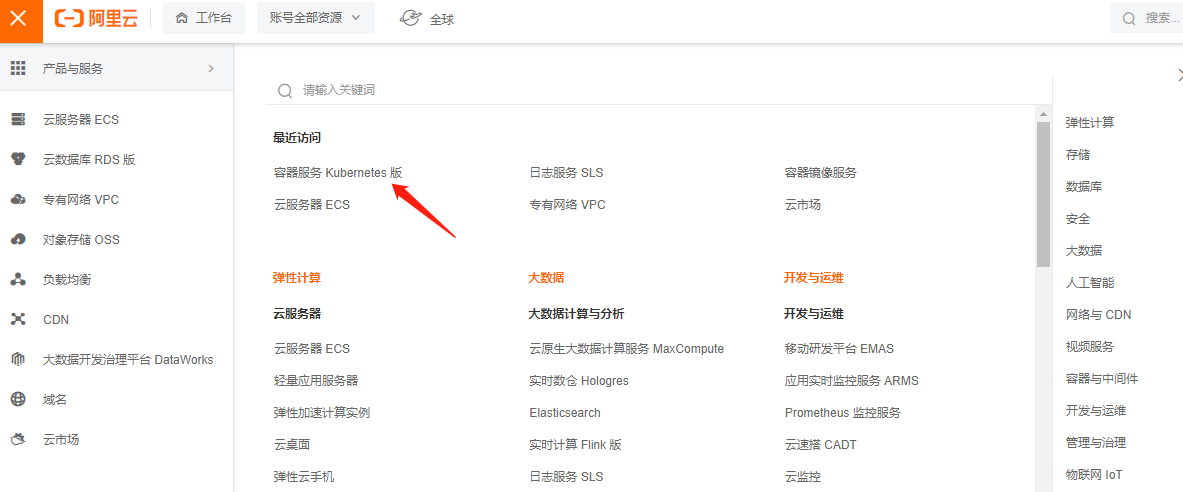Open 云监控 link
The image size is (1183, 492).
pyautogui.click(x=803, y=476)
